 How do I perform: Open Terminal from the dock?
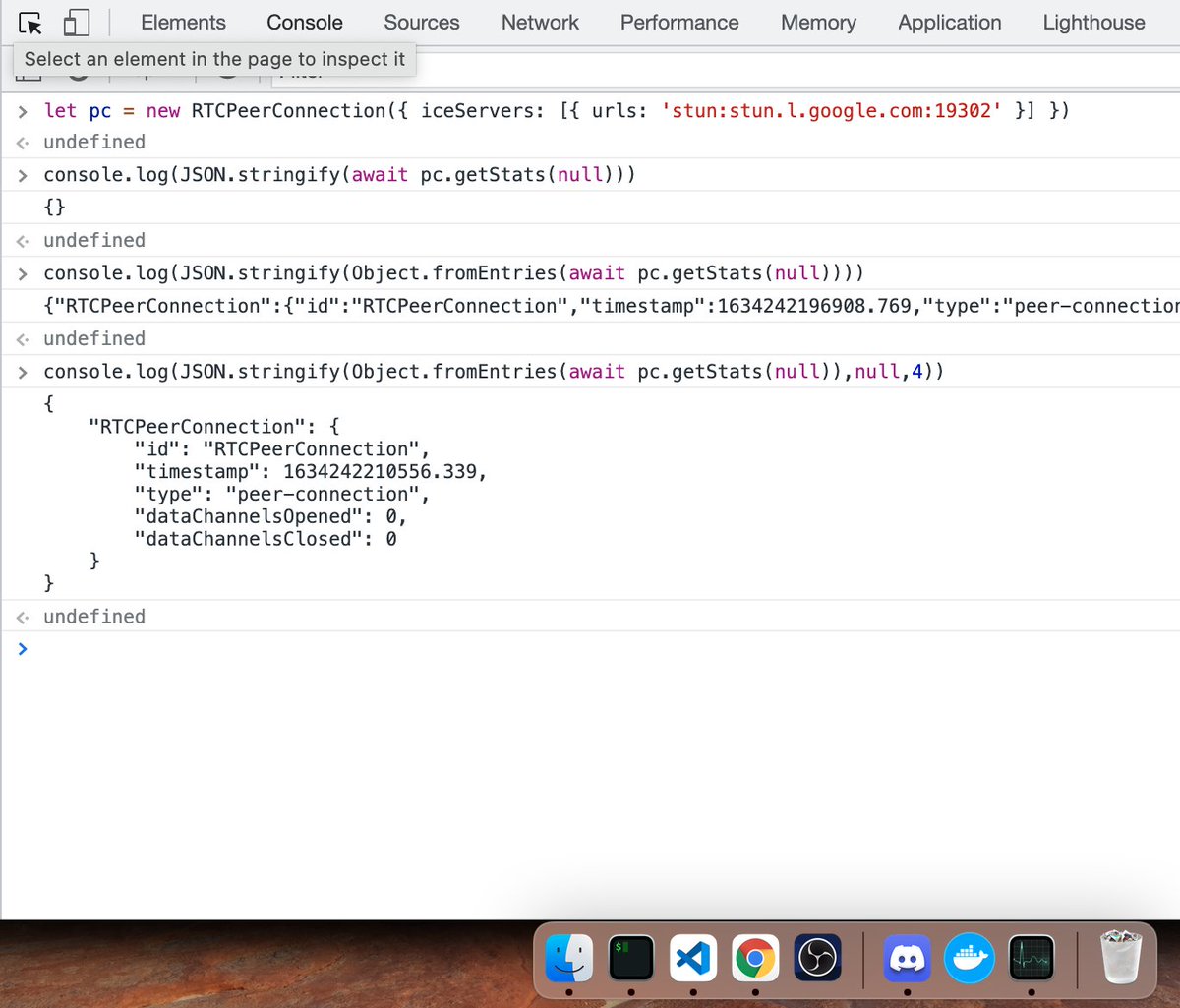coord(631,957)
